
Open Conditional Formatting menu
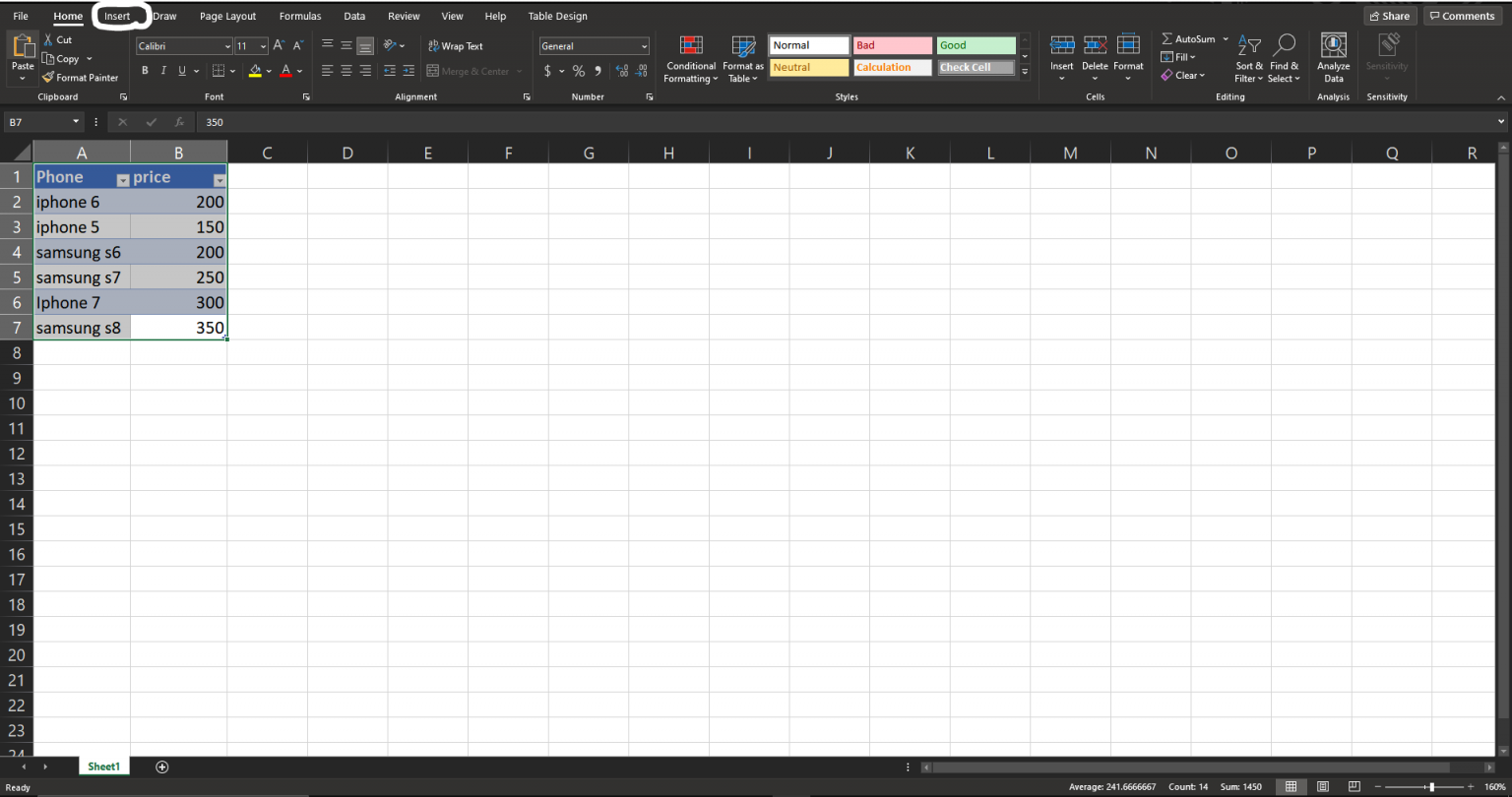pyautogui.click(x=691, y=59)
